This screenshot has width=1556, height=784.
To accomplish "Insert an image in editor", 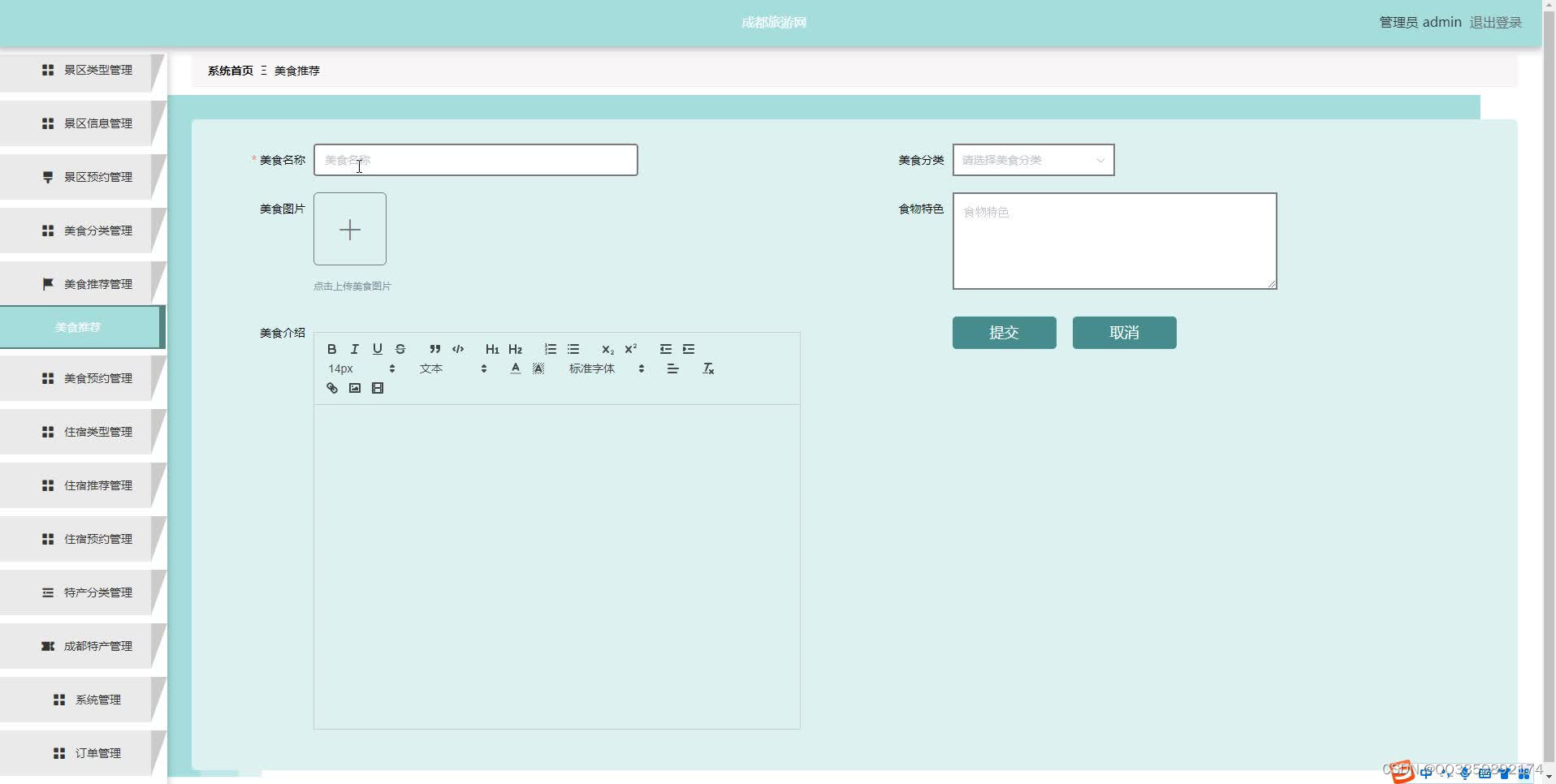I will (354, 388).
